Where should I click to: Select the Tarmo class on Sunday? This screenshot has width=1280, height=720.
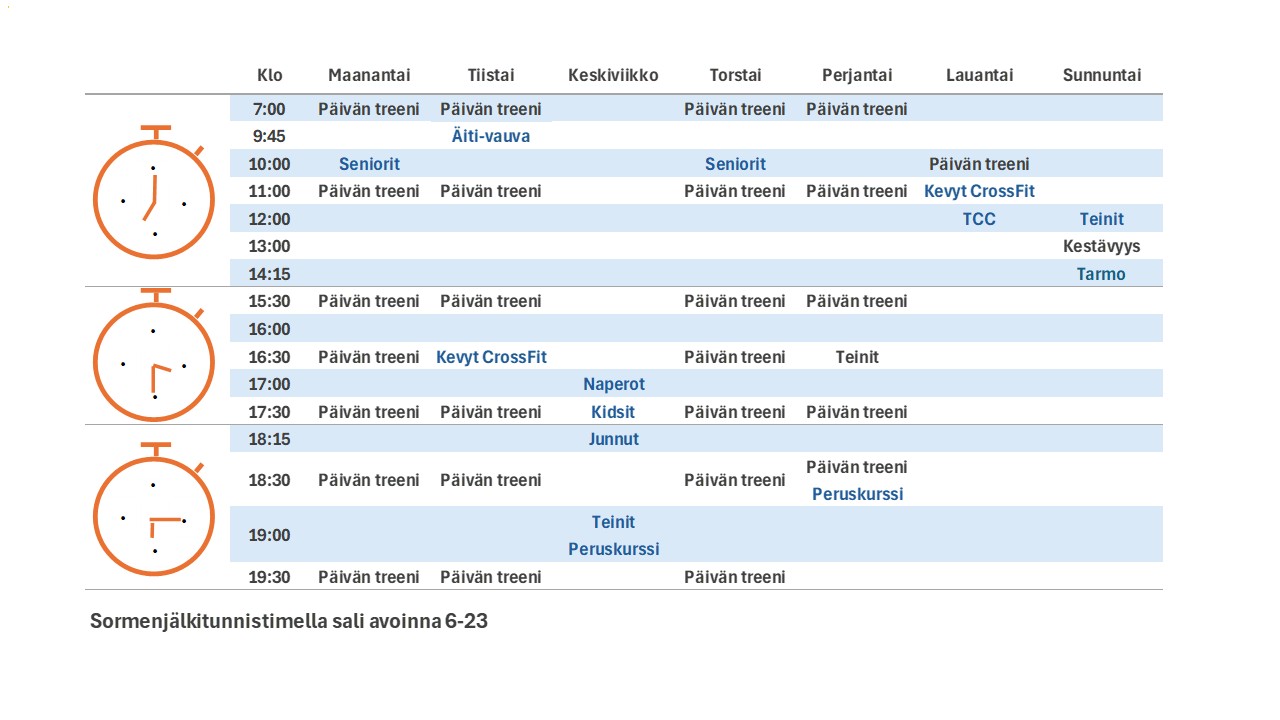1101,274
